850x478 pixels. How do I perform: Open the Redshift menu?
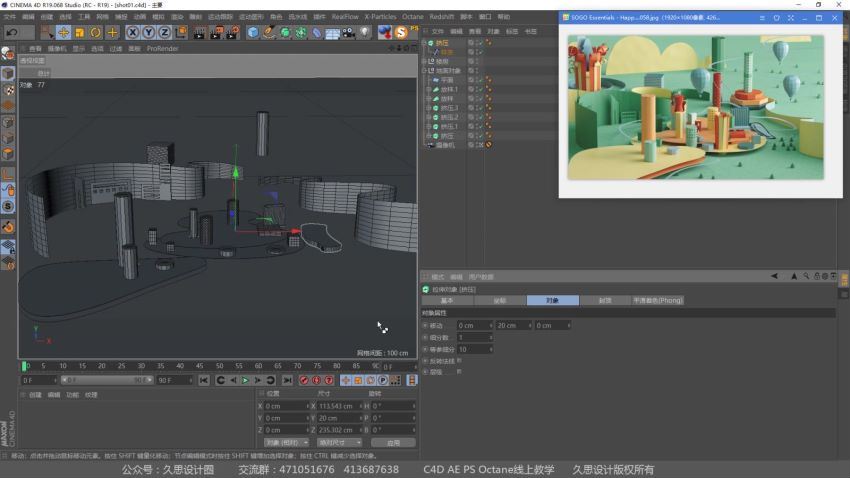442,17
